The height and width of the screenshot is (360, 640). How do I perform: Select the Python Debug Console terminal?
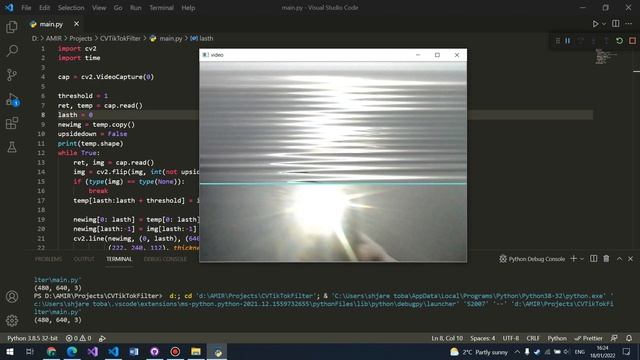click(x=532, y=259)
